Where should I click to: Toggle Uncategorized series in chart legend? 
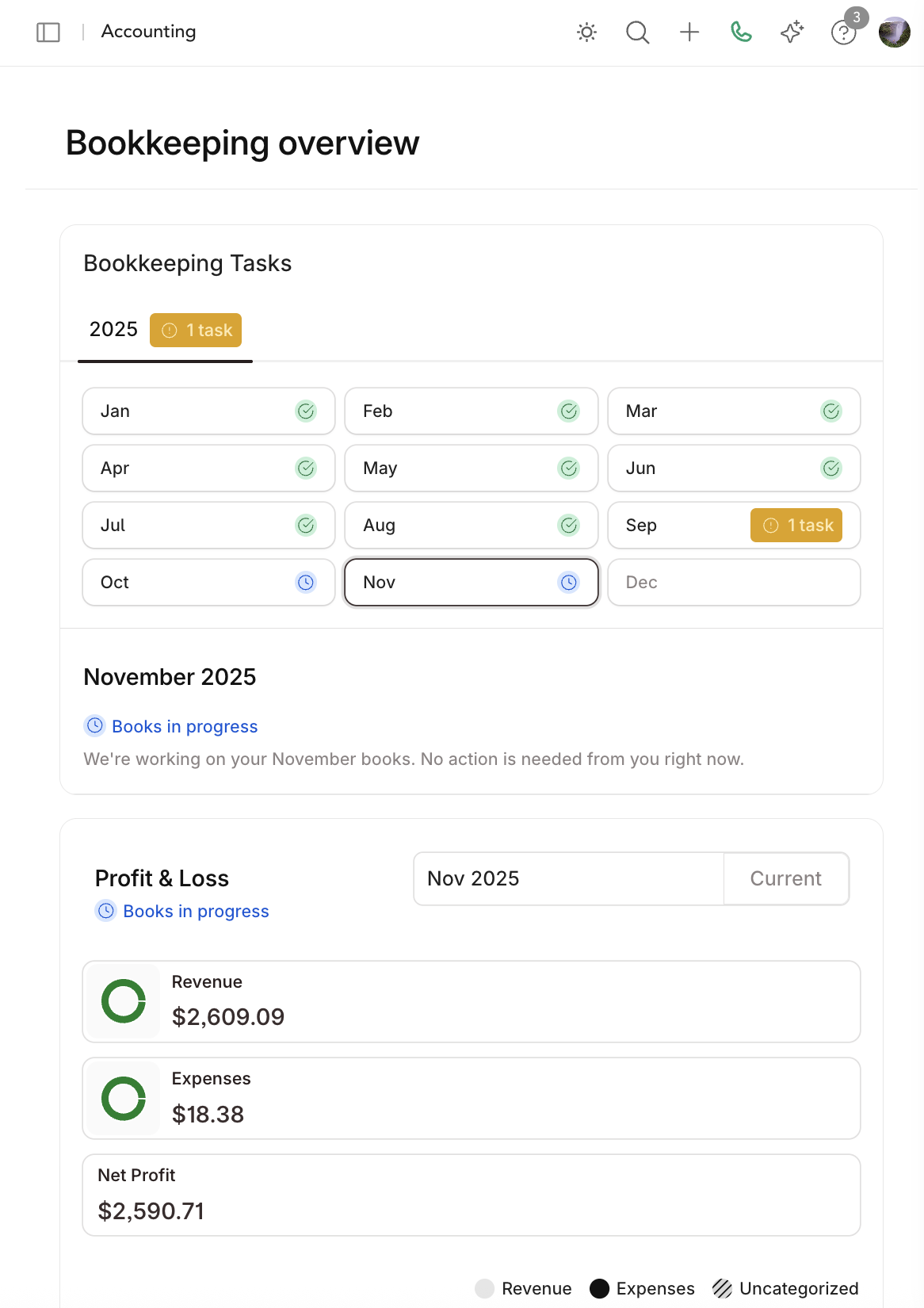tap(785, 1288)
